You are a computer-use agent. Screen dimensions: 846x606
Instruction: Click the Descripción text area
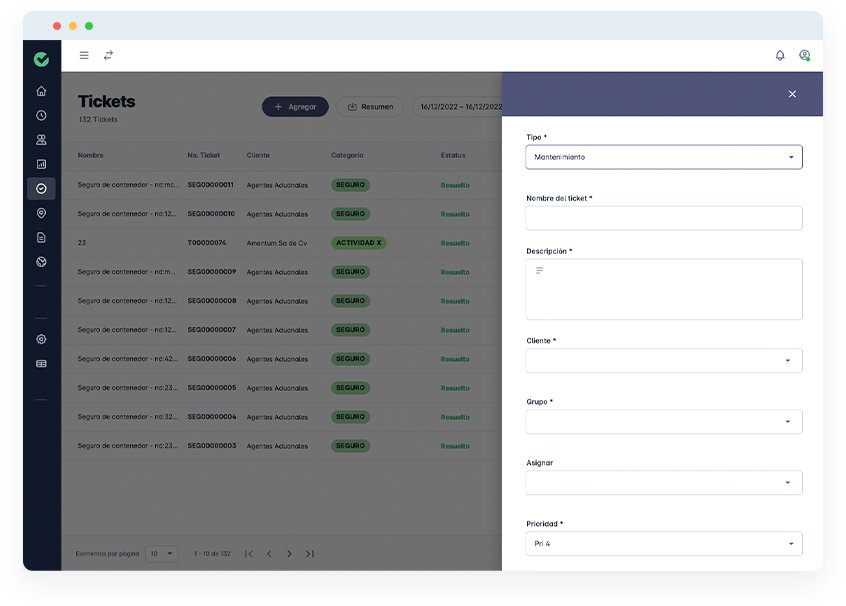coord(664,289)
